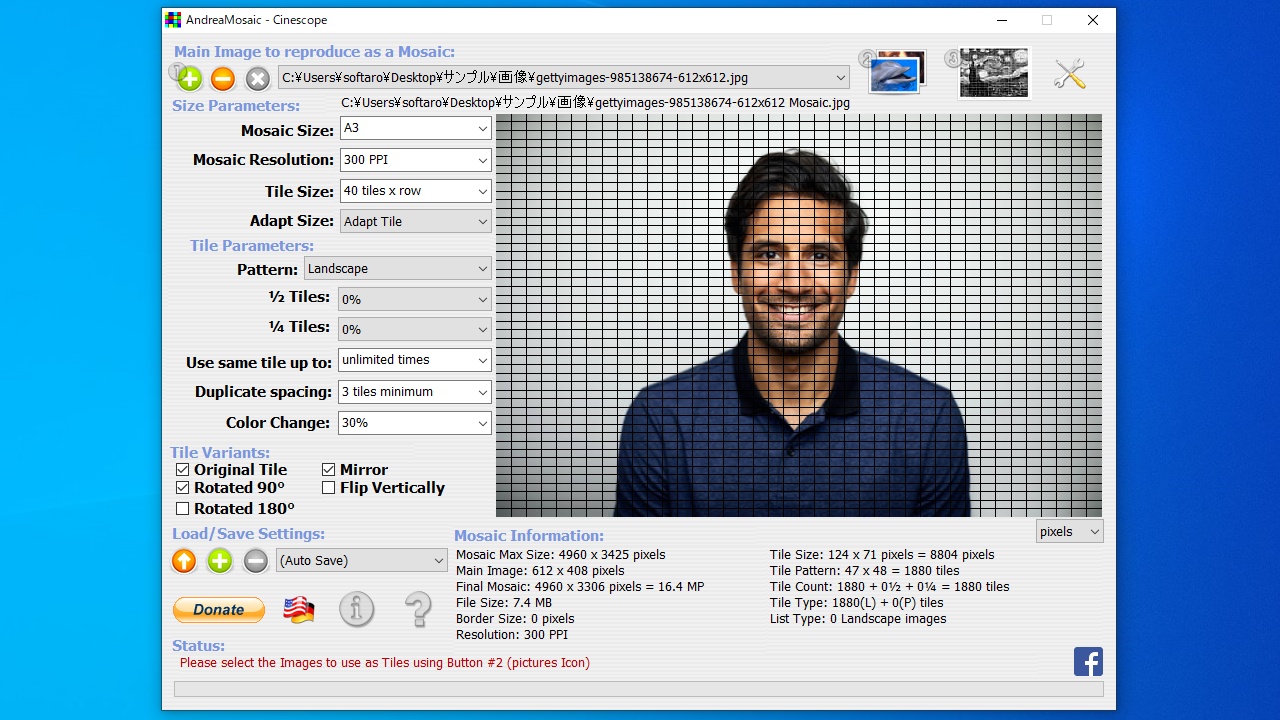Click the green add main image button
The image size is (1280, 720).
pyautogui.click(x=189, y=79)
